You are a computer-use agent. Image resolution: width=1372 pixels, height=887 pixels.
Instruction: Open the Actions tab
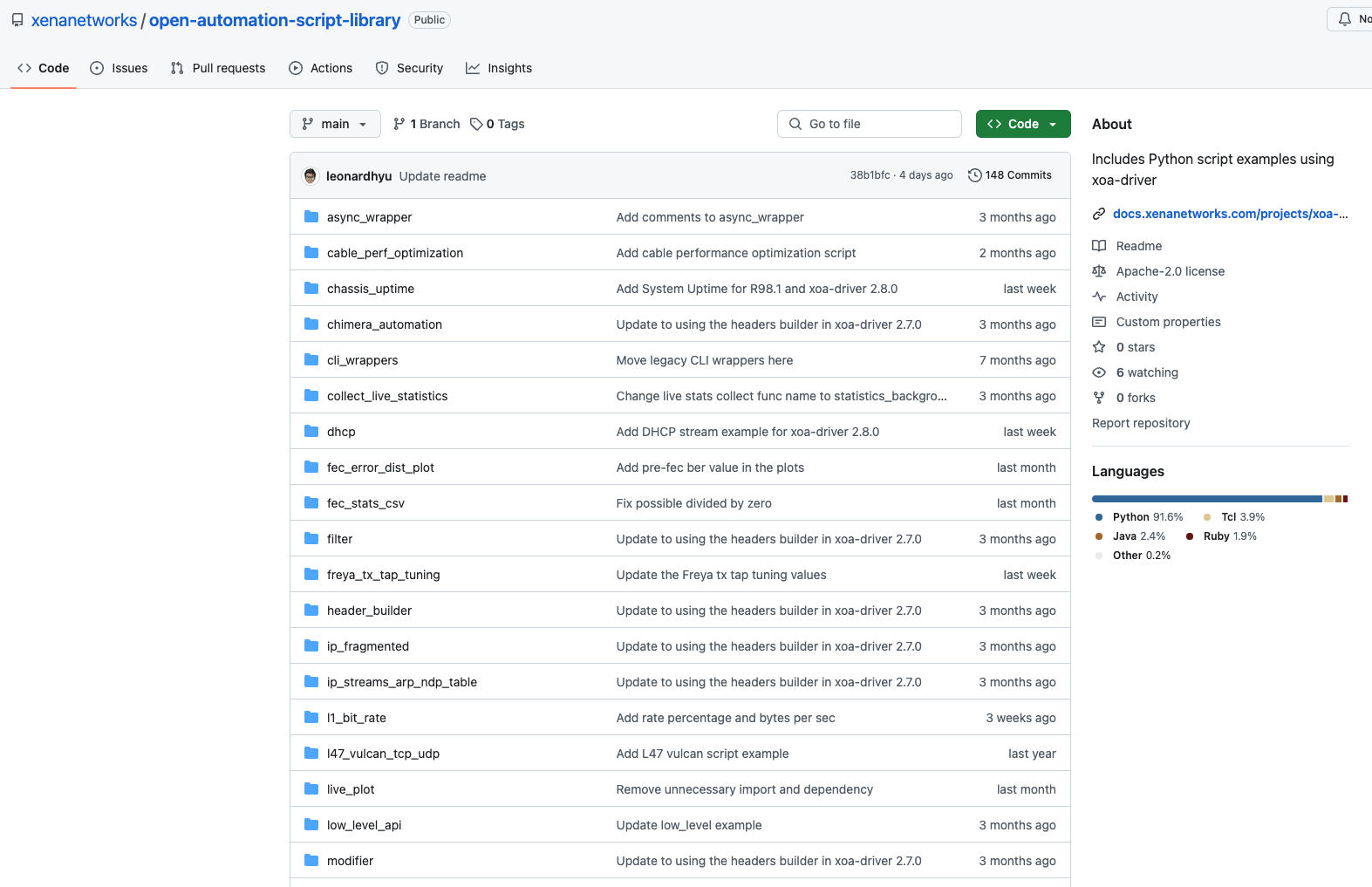click(321, 68)
